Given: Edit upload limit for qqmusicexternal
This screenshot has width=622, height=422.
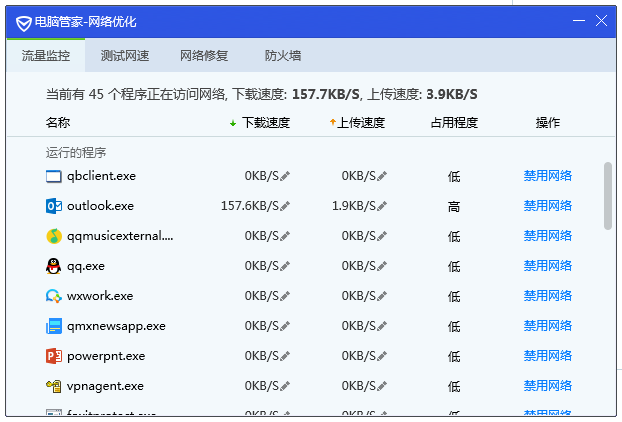Looking at the screenshot, I should [x=382, y=236].
